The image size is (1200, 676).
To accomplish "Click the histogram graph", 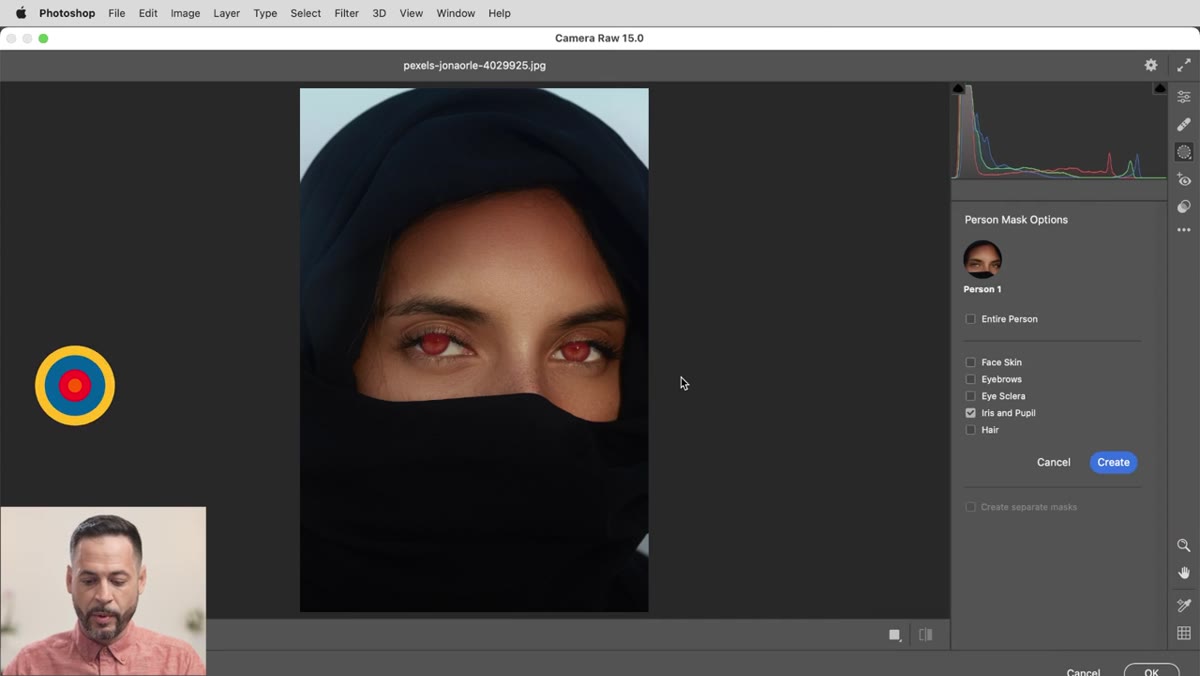I will point(1059,132).
